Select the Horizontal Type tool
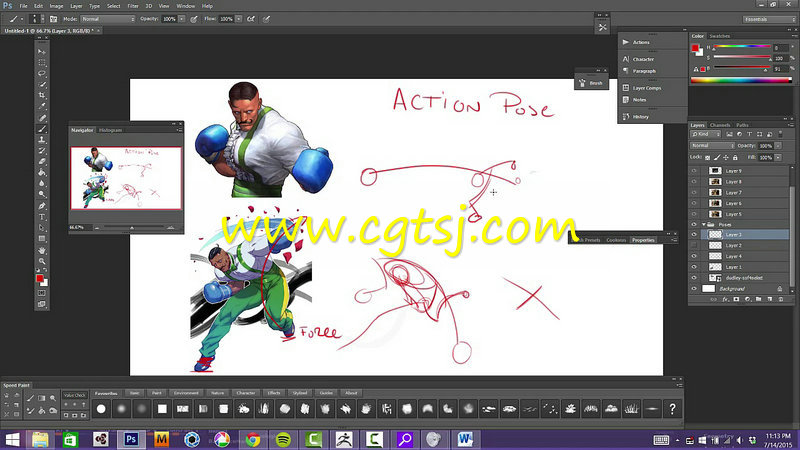The image size is (800, 450). click(x=42, y=217)
